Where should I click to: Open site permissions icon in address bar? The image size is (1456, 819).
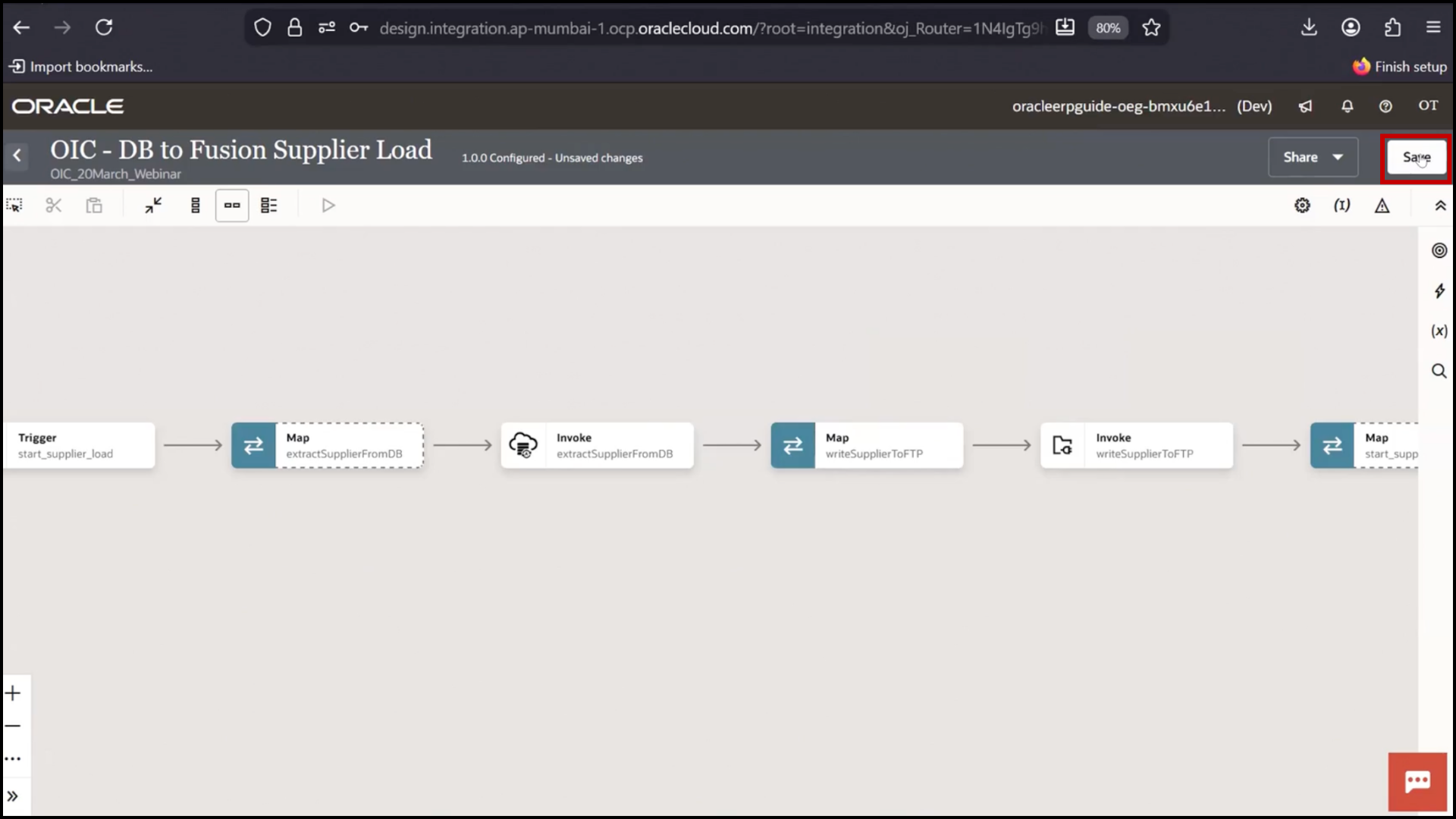[x=327, y=28]
